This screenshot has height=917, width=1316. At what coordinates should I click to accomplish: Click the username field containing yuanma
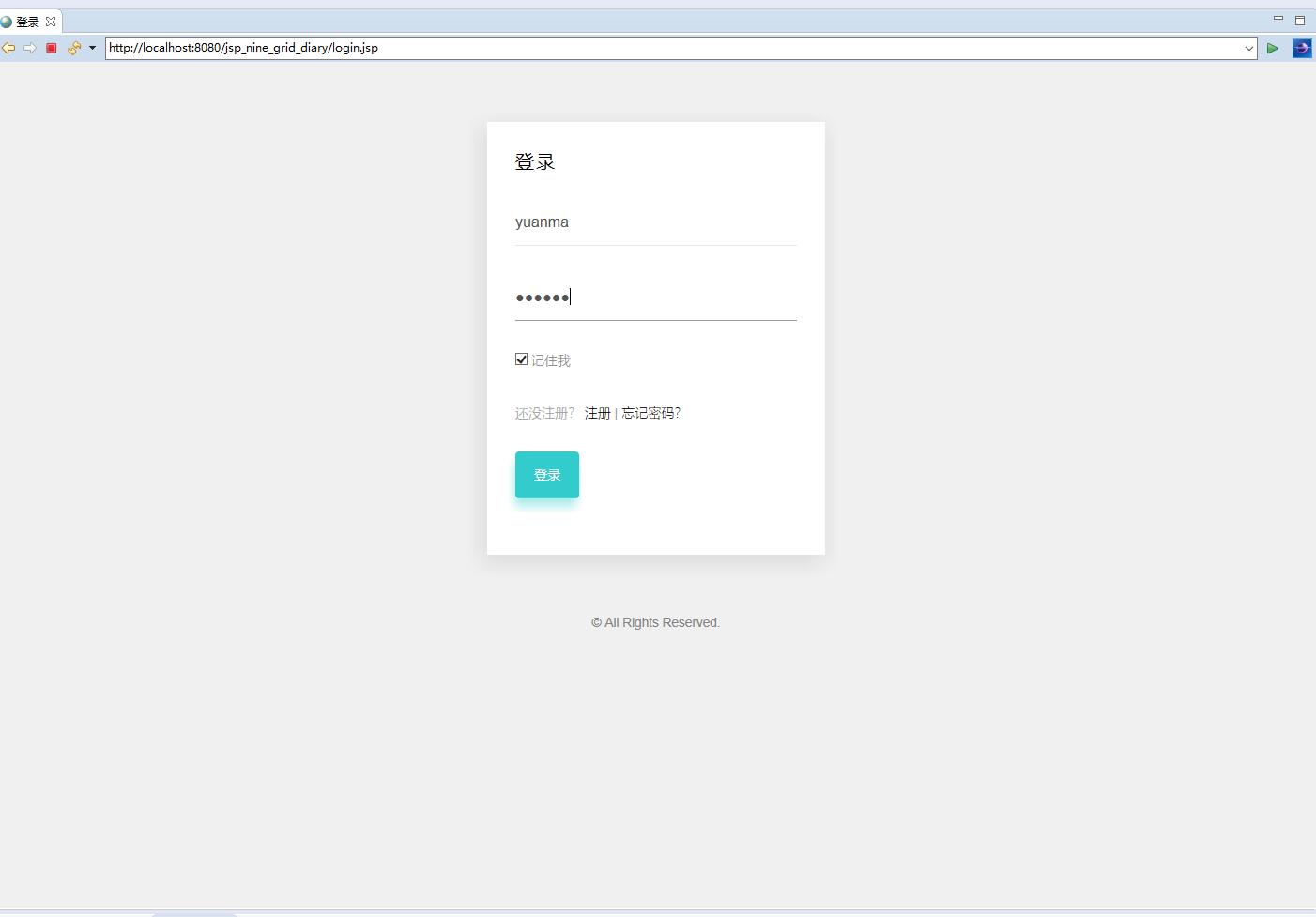(x=655, y=222)
